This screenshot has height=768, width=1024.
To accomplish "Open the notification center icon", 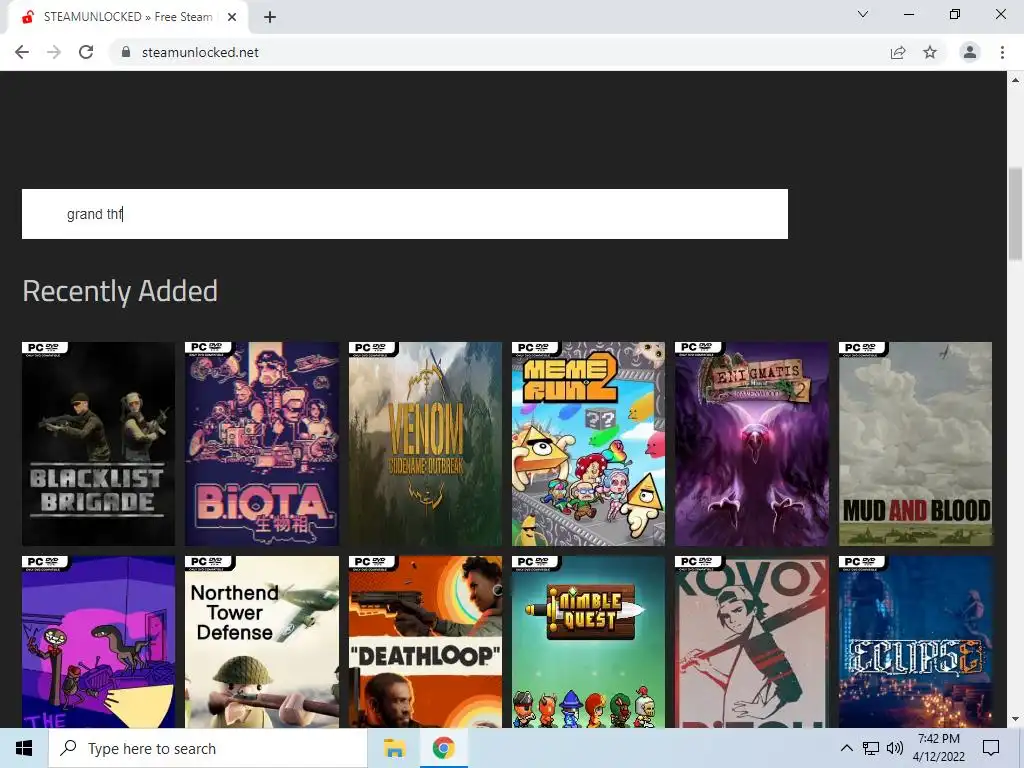I will pos(991,748).
